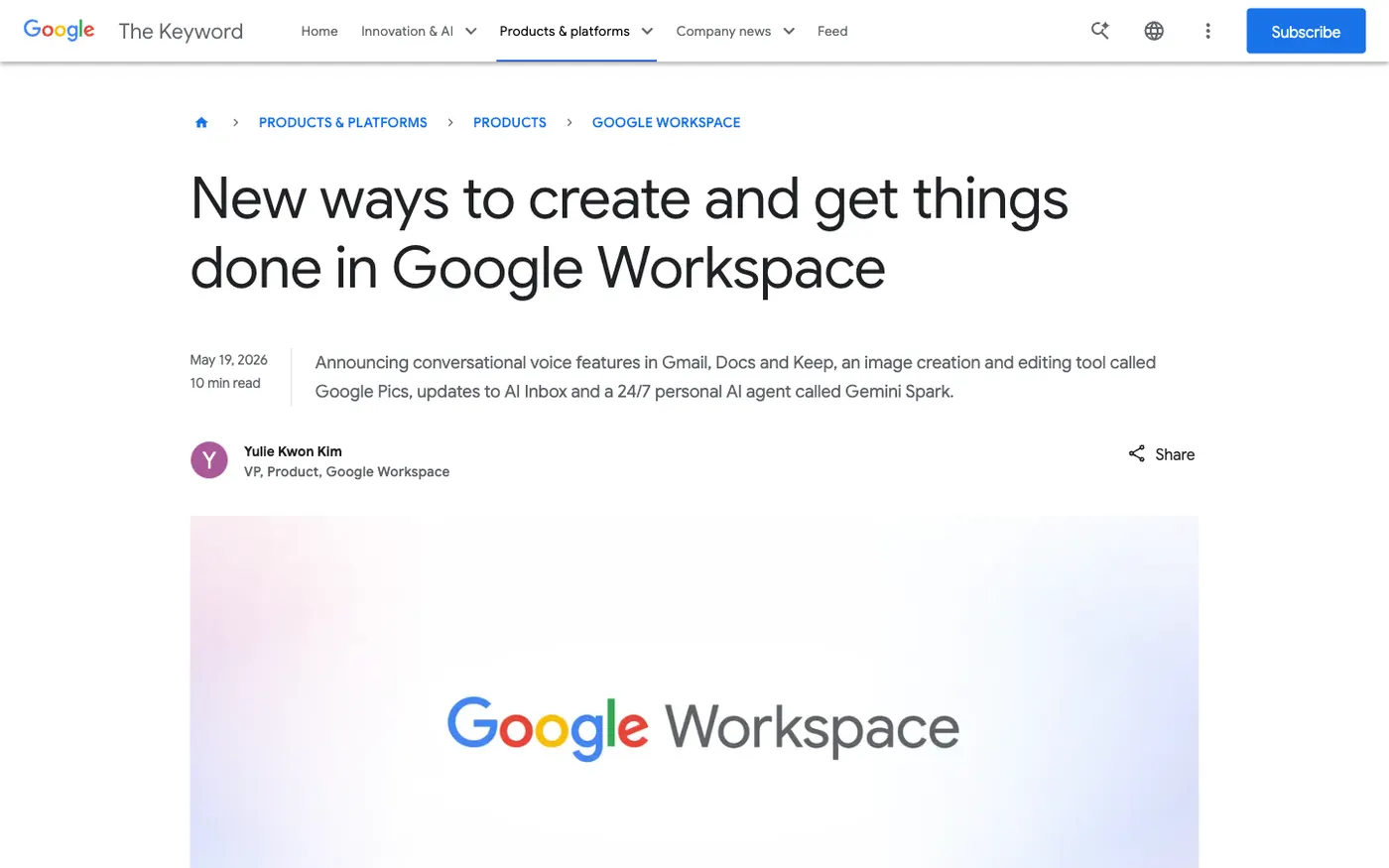
Task: Go to the Home nav item
Action: coord(319,31)
